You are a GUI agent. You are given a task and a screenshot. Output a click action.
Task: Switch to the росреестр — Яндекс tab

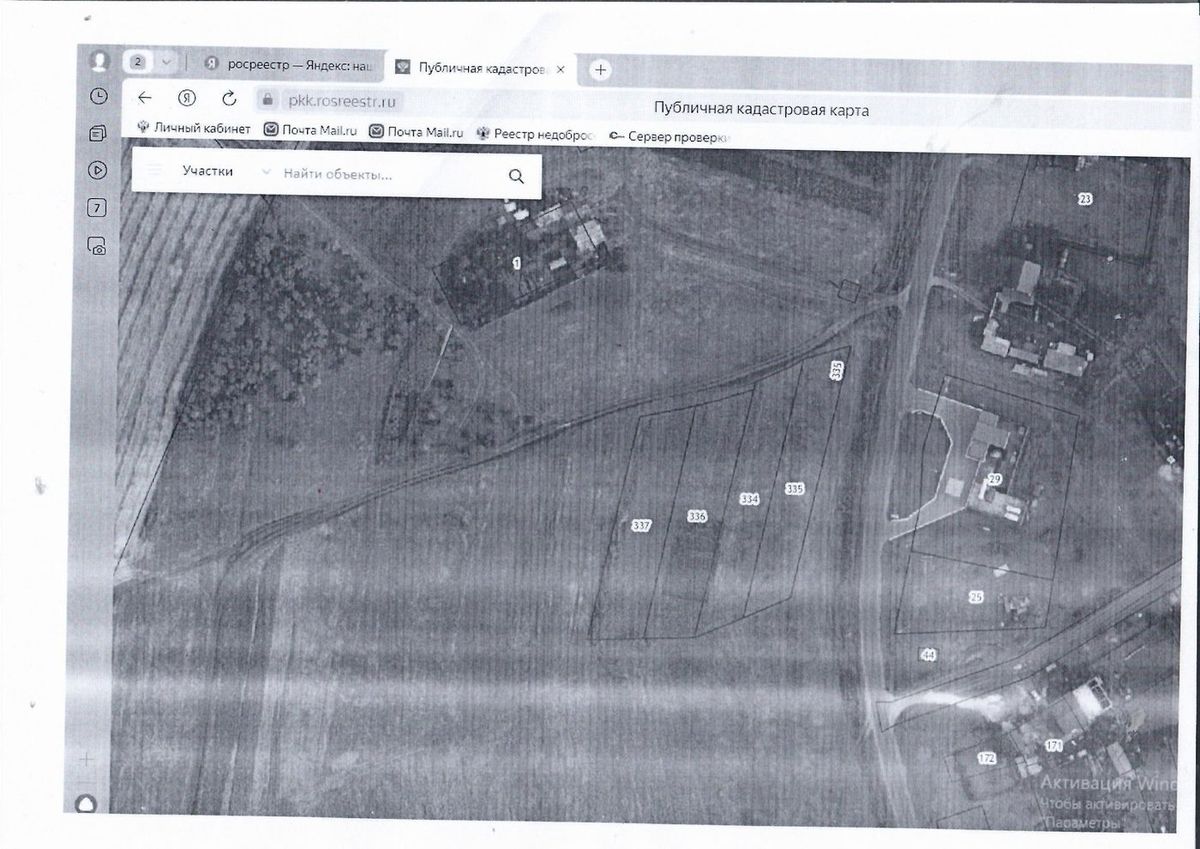pyautogui.click(x=288, y=63)
